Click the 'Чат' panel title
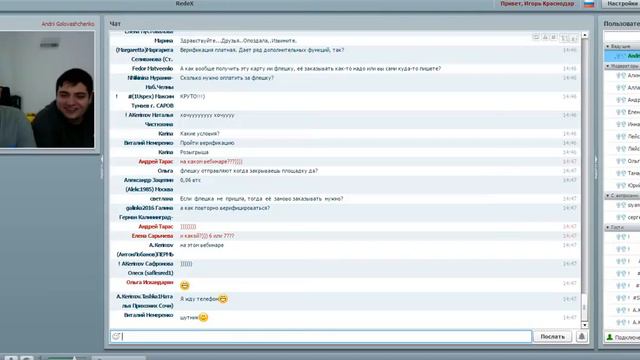The image size is (640, 360). coord(115,24)
